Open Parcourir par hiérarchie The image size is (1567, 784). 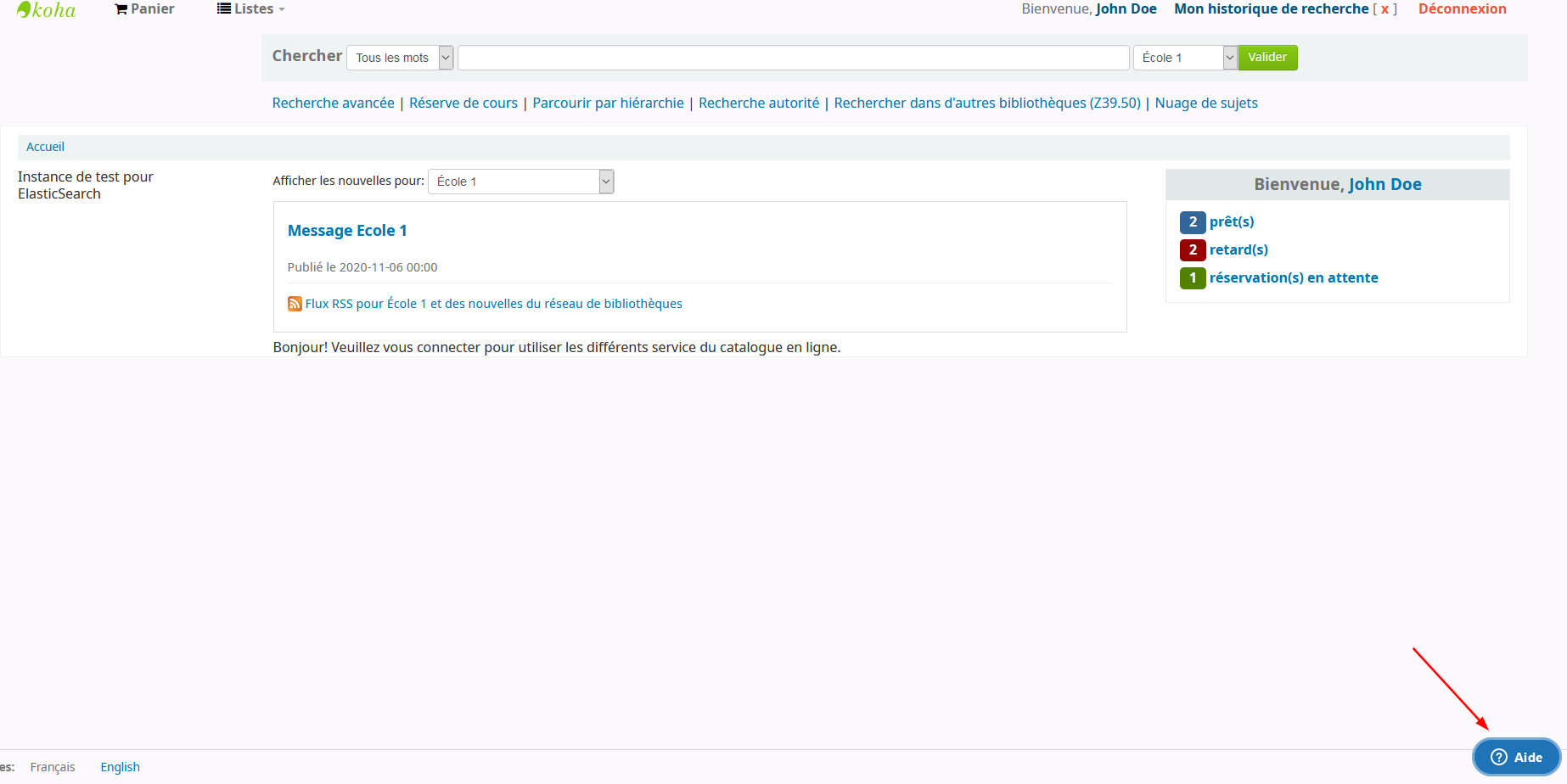(608, 103)
